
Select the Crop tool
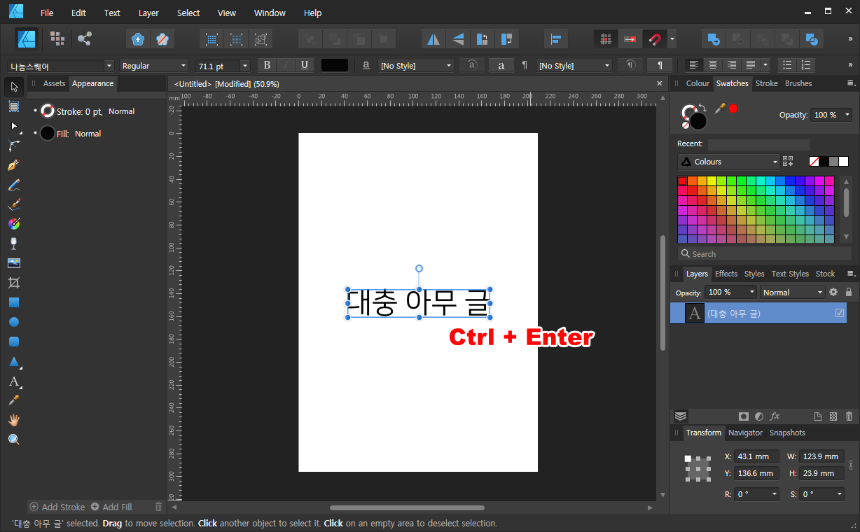tap(14, 283)
